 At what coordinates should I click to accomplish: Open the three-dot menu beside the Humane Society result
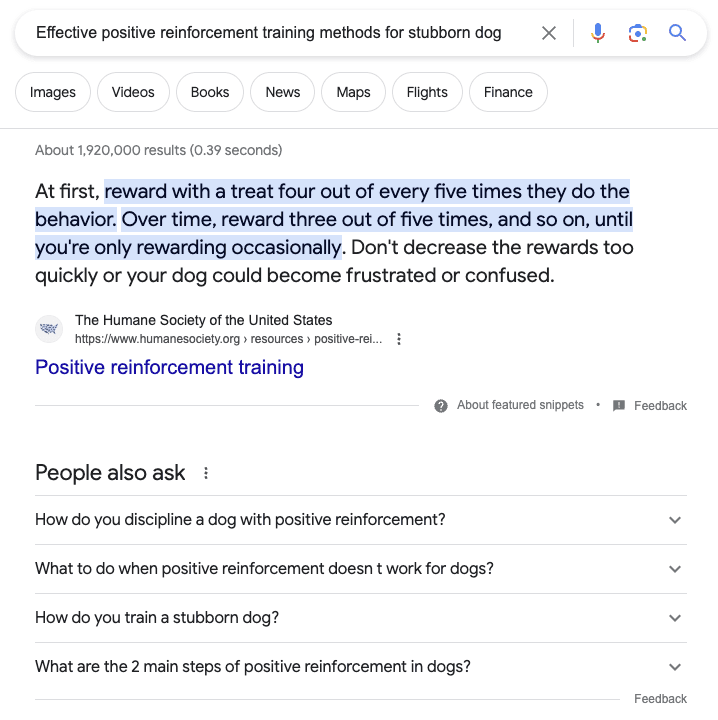coord(399,339)
